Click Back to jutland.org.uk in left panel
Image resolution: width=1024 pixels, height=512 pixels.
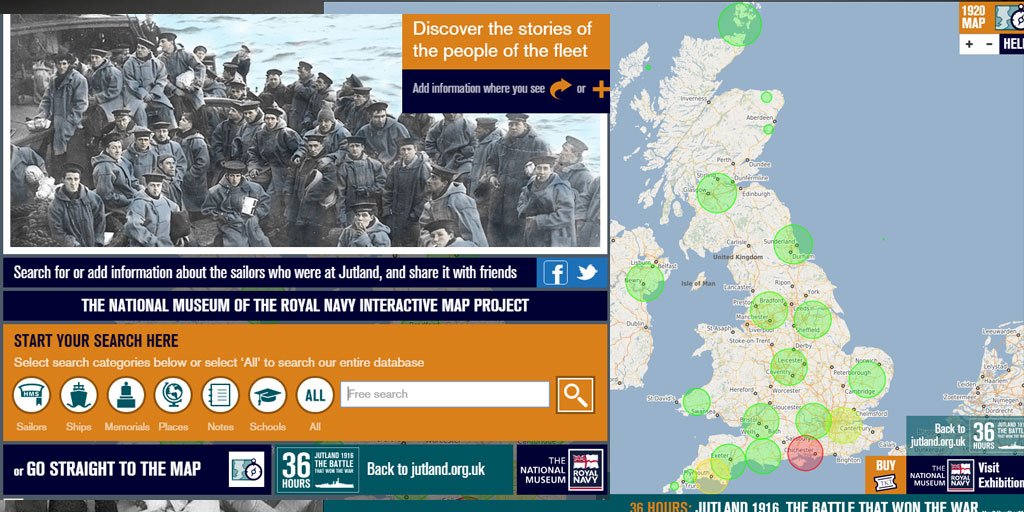pyautogui.click(x=426, y=469)
